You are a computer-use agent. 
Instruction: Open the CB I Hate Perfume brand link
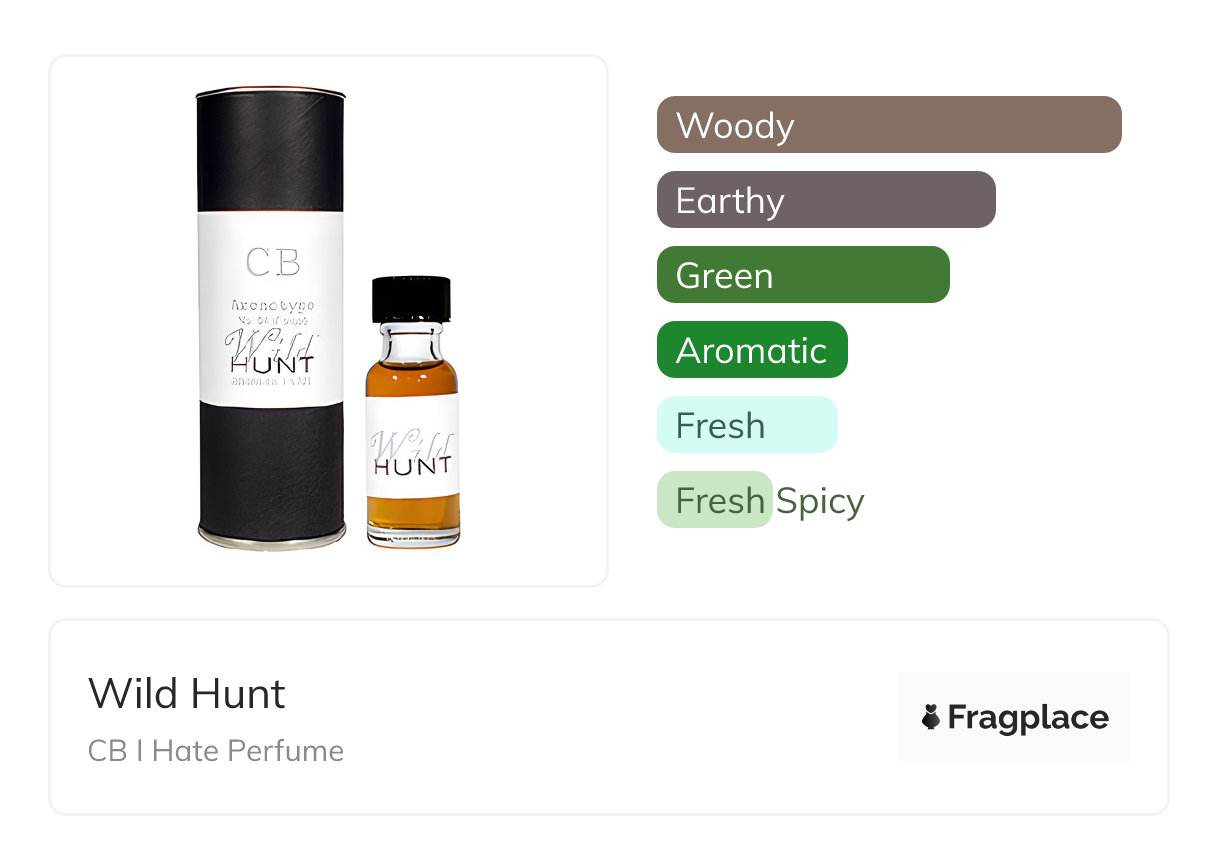(x=216, y=750)
